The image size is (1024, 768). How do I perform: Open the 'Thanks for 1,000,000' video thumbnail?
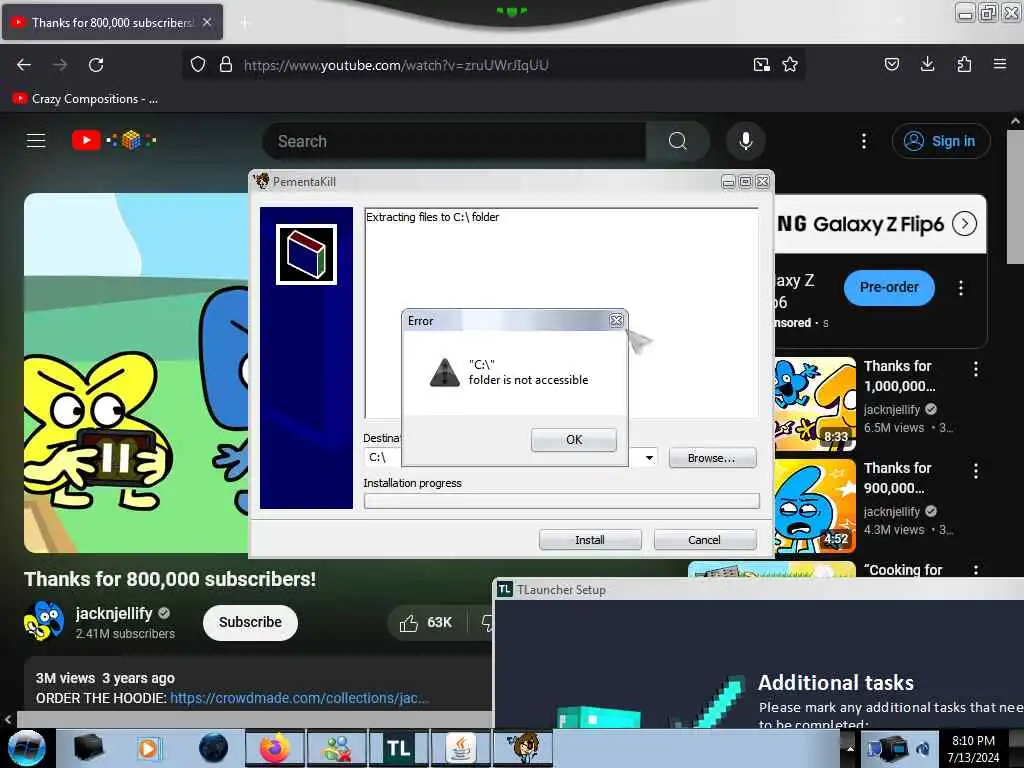(815, 404)
